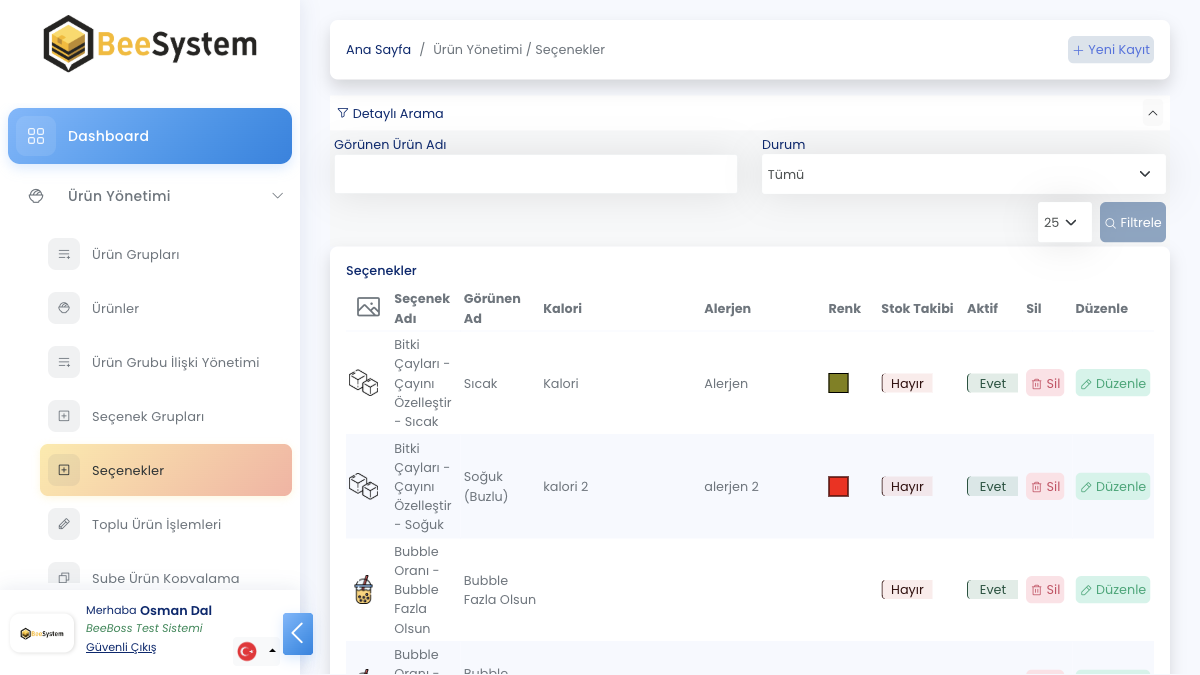Click the Ürün Grupları sidebar icon

pyautogui.click(x=64, y=254)
